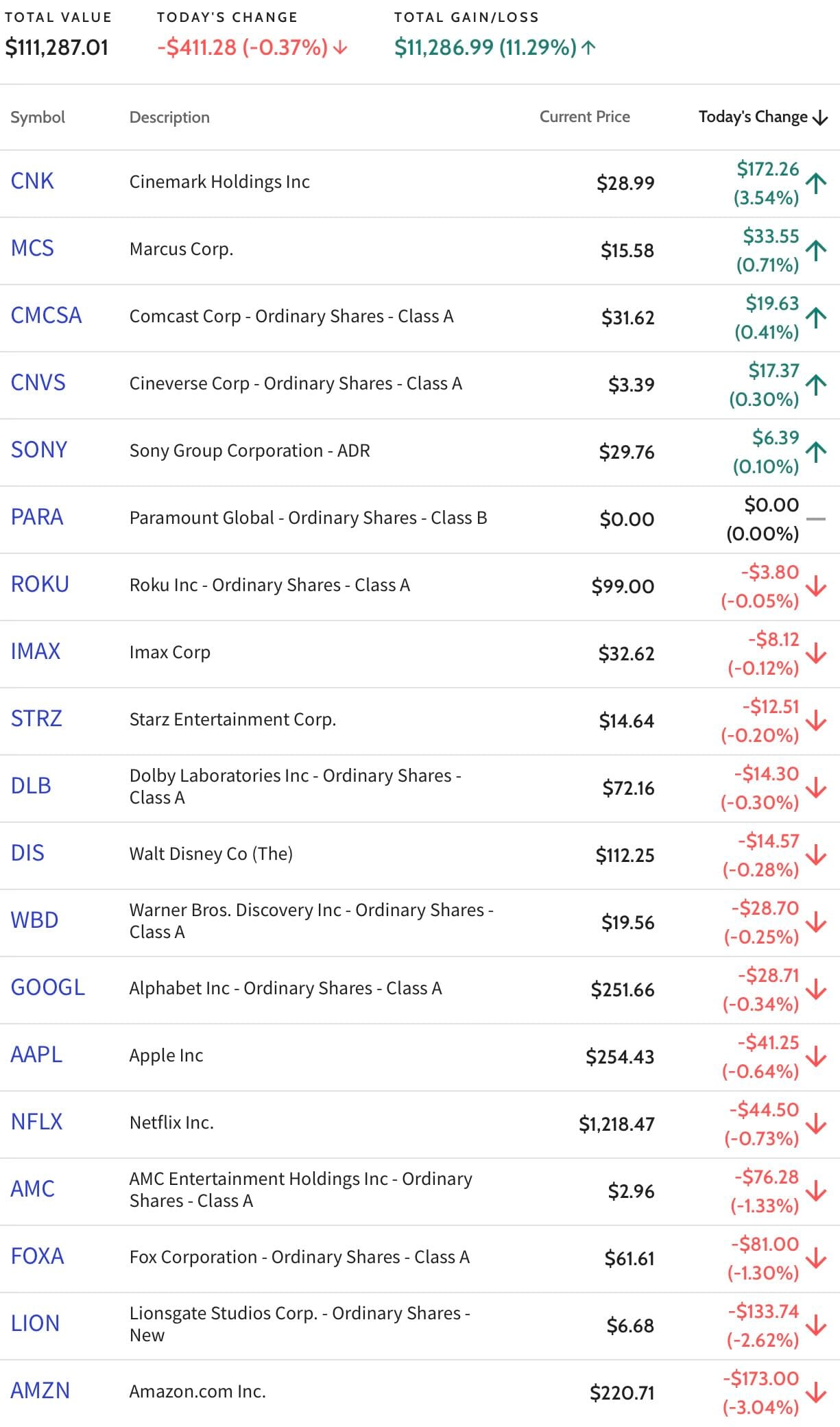The height and width of the screenshot is (1427, 840).
Task: Click the red down arrow beside Amazon
Action: pyautogui.click(x=816, y=1393)
